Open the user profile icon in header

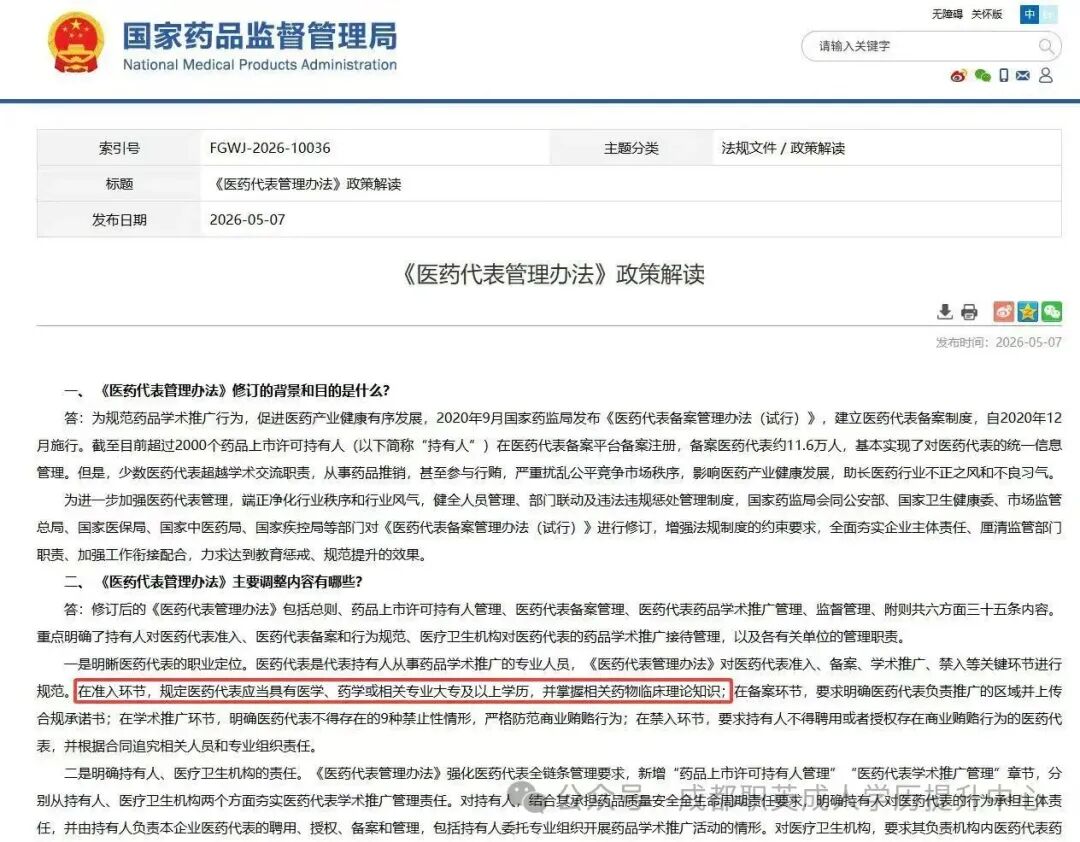point(1046,75)
